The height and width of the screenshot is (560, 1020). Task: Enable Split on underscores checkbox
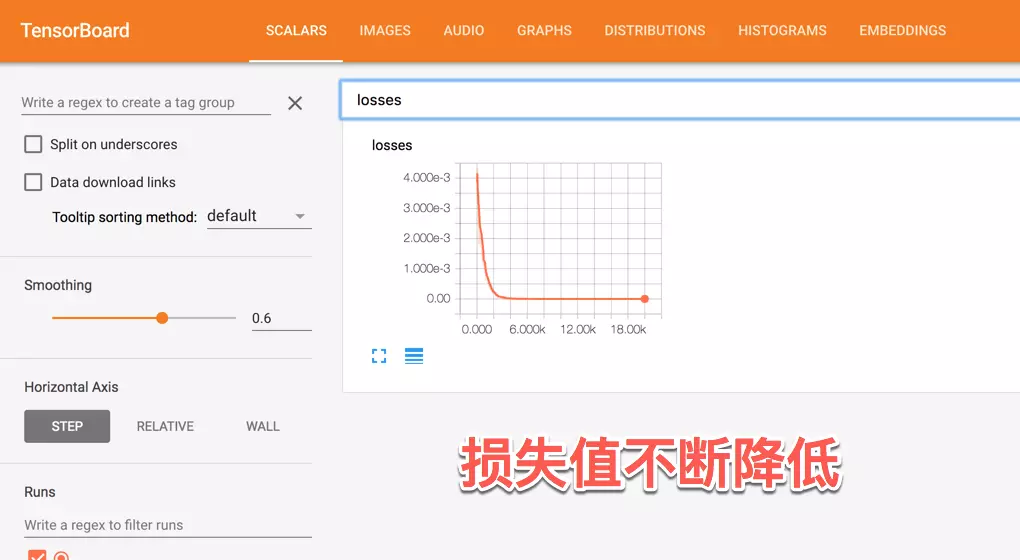click(34, 144)
